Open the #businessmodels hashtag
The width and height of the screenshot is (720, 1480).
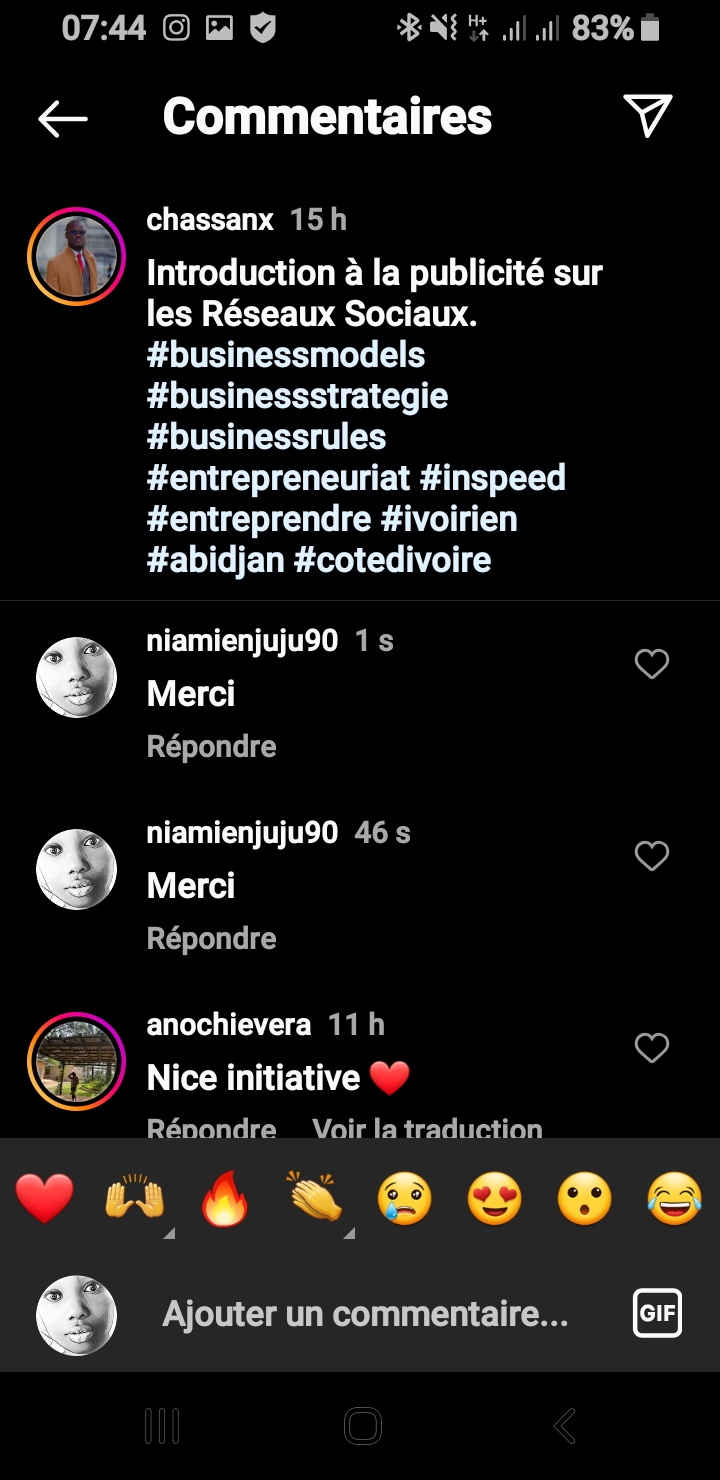[x=286, y=355]
